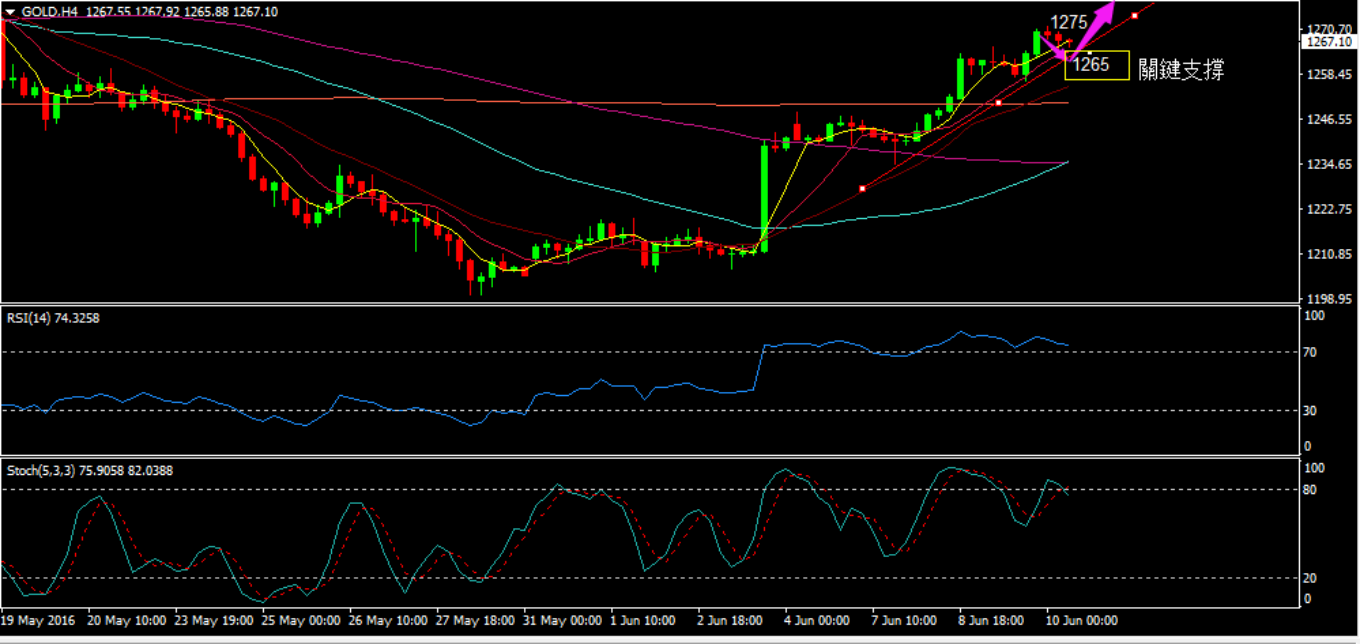Click the 1198.95 price axis label
Image resolution: width=1360 pixels, height=644 pixels.
point(1329,299)
